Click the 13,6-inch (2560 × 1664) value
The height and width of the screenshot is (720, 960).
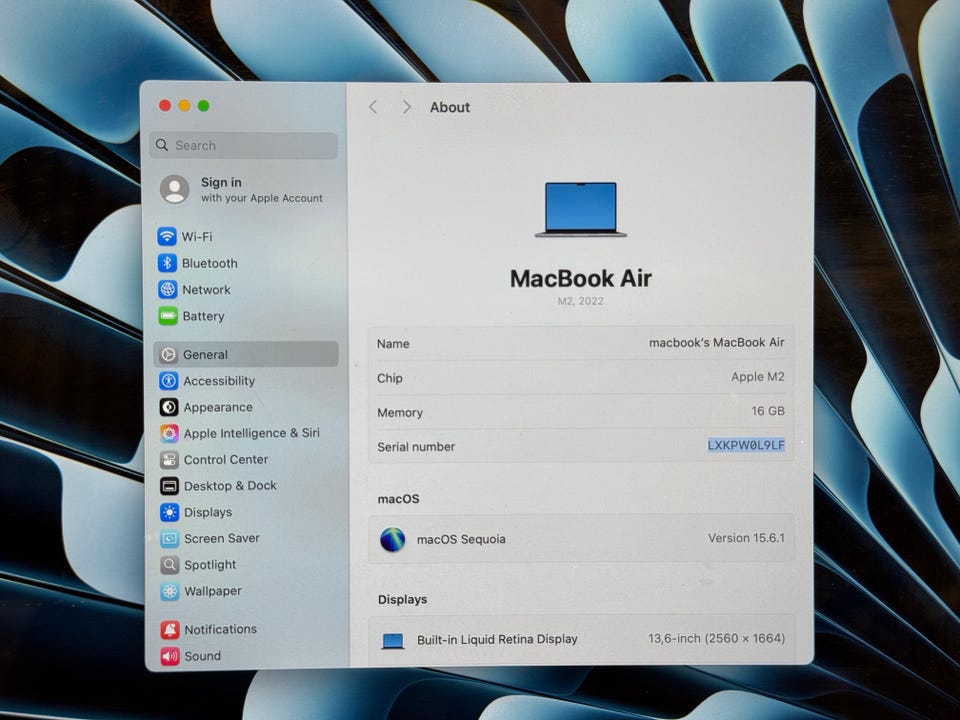pos(716,638)
